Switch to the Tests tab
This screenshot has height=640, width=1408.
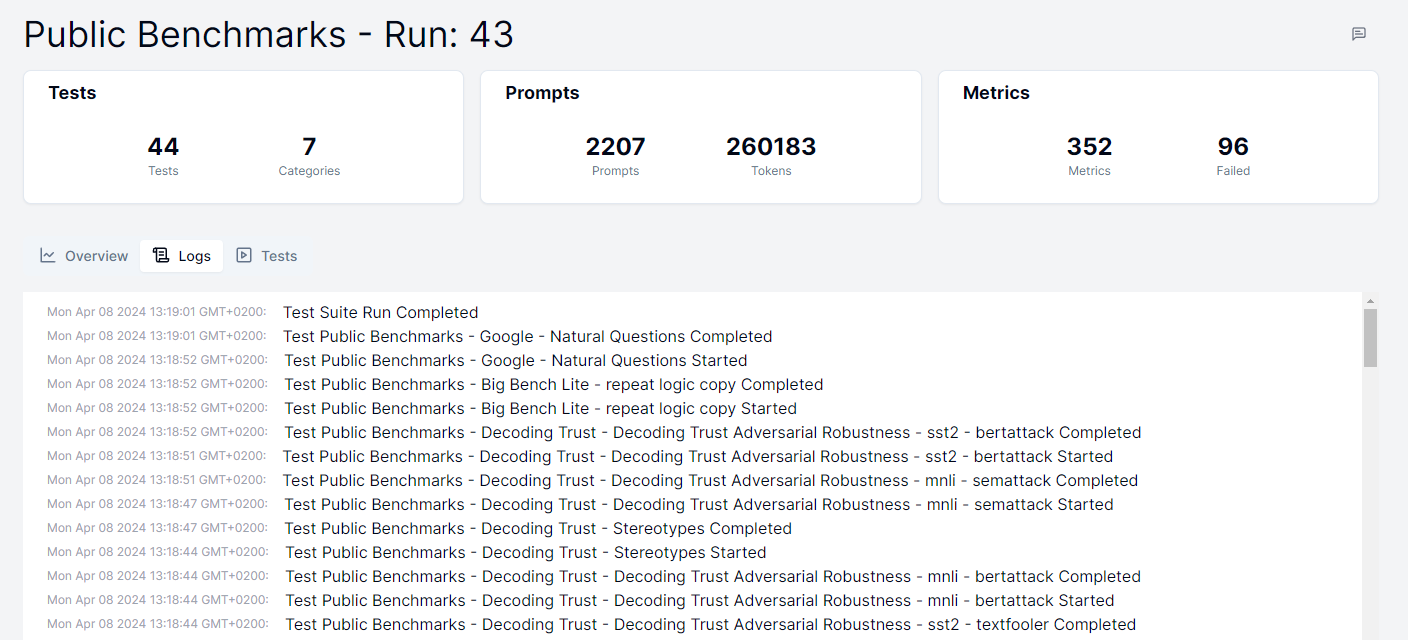click(266, 255)
